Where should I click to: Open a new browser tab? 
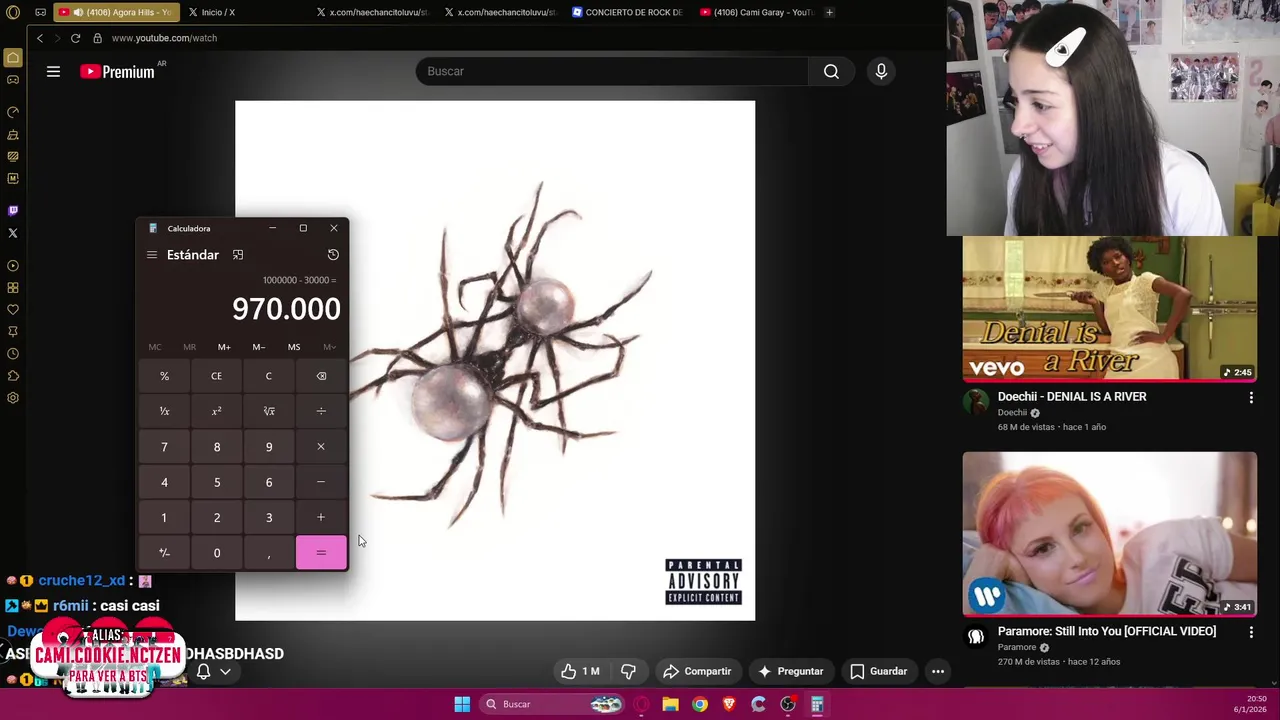coord(829,12)
